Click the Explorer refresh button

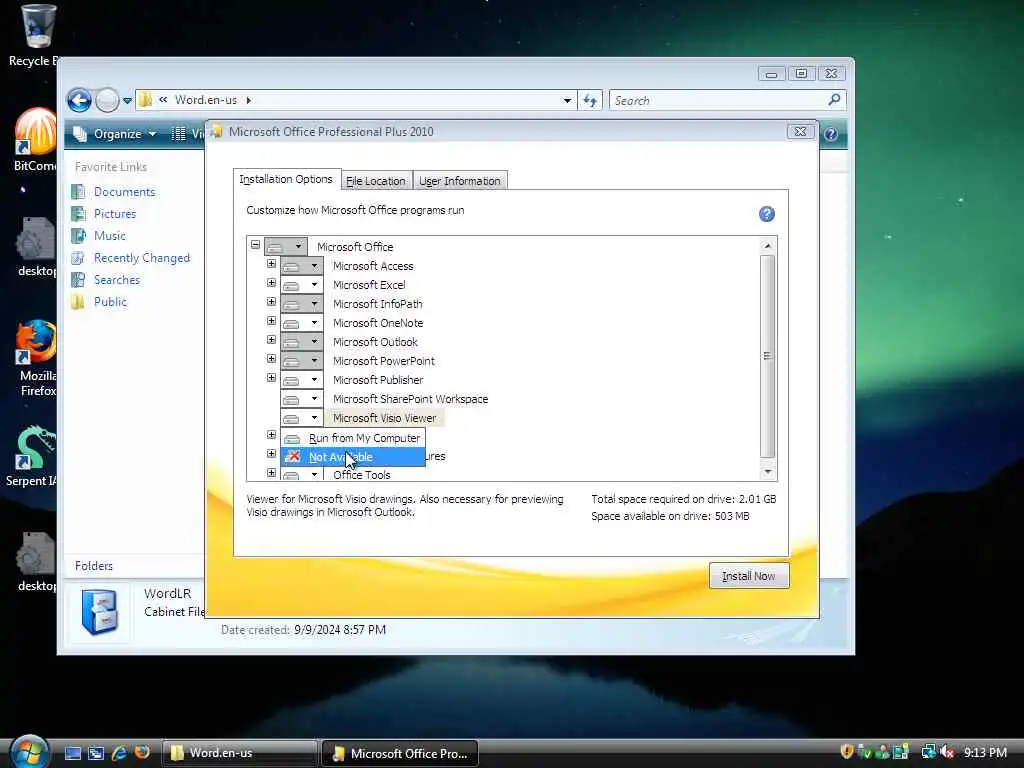pyautogui.click(x=590, y=101)
